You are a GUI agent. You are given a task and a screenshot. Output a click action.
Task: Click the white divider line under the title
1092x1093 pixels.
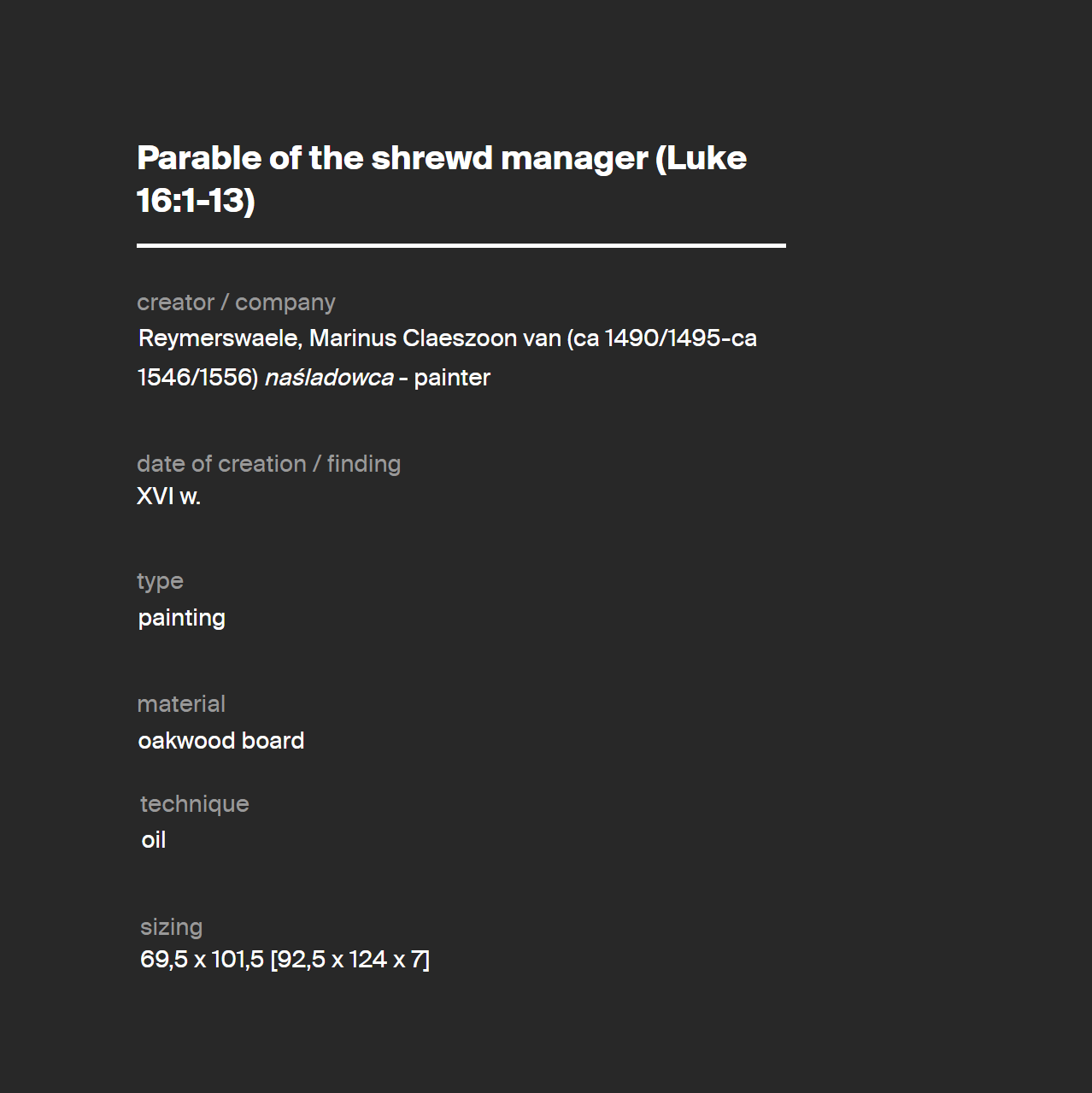461,245
